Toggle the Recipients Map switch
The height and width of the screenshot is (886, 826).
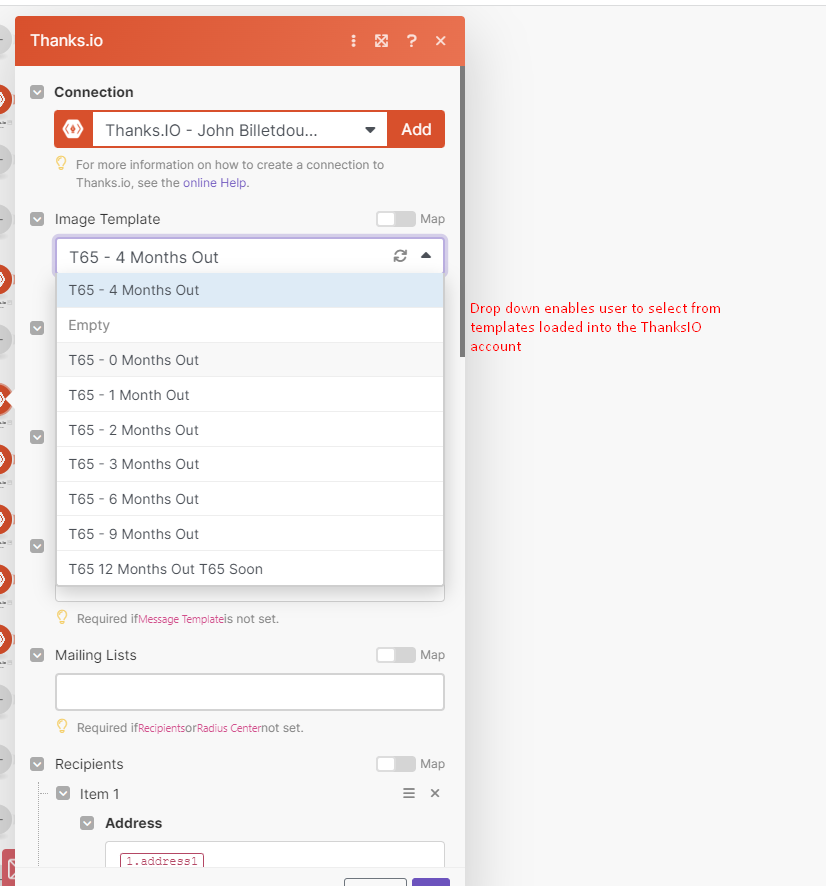click(x=395, y=765)
